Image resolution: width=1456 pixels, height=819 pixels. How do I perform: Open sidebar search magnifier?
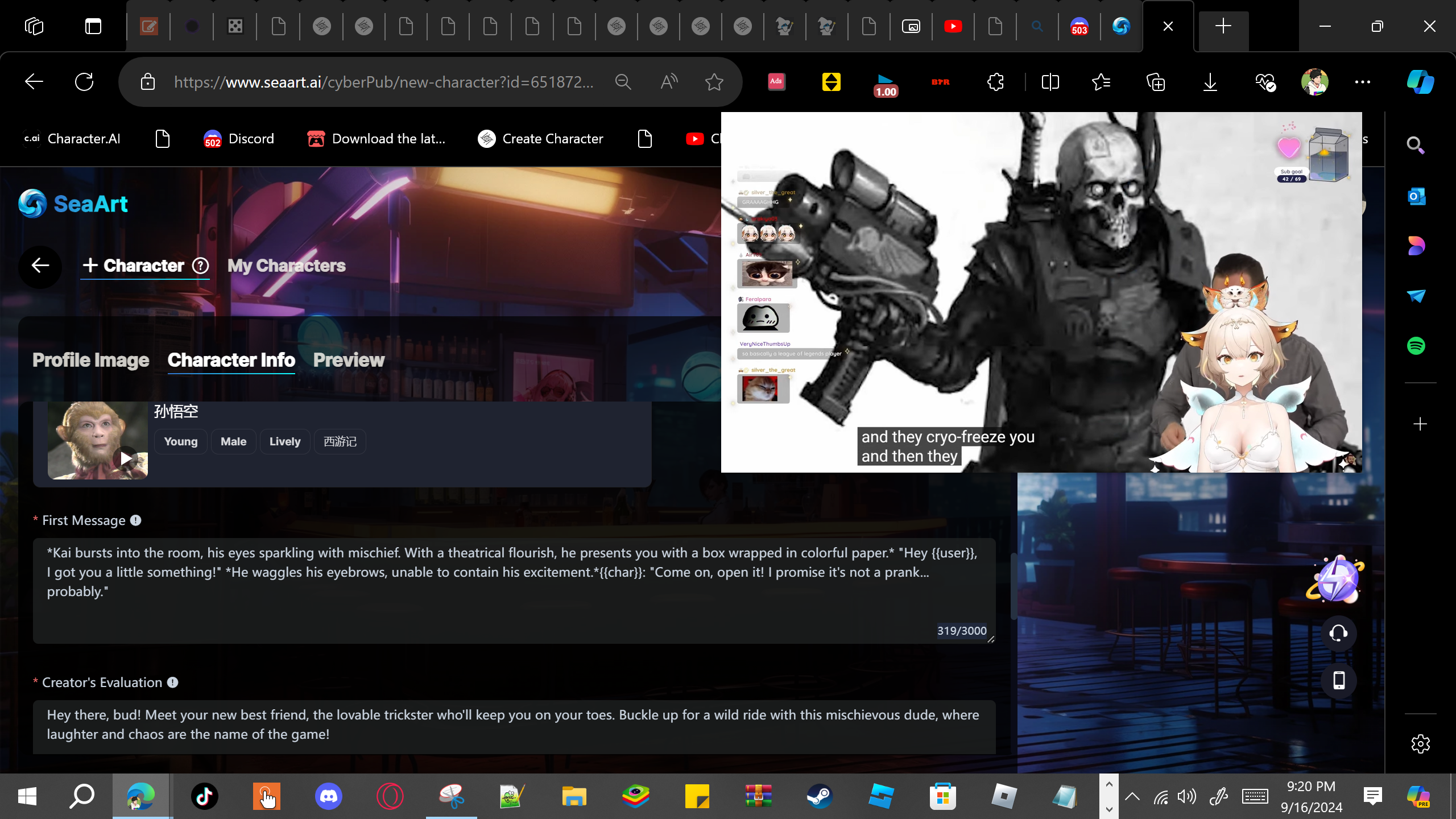point(1416,146)
